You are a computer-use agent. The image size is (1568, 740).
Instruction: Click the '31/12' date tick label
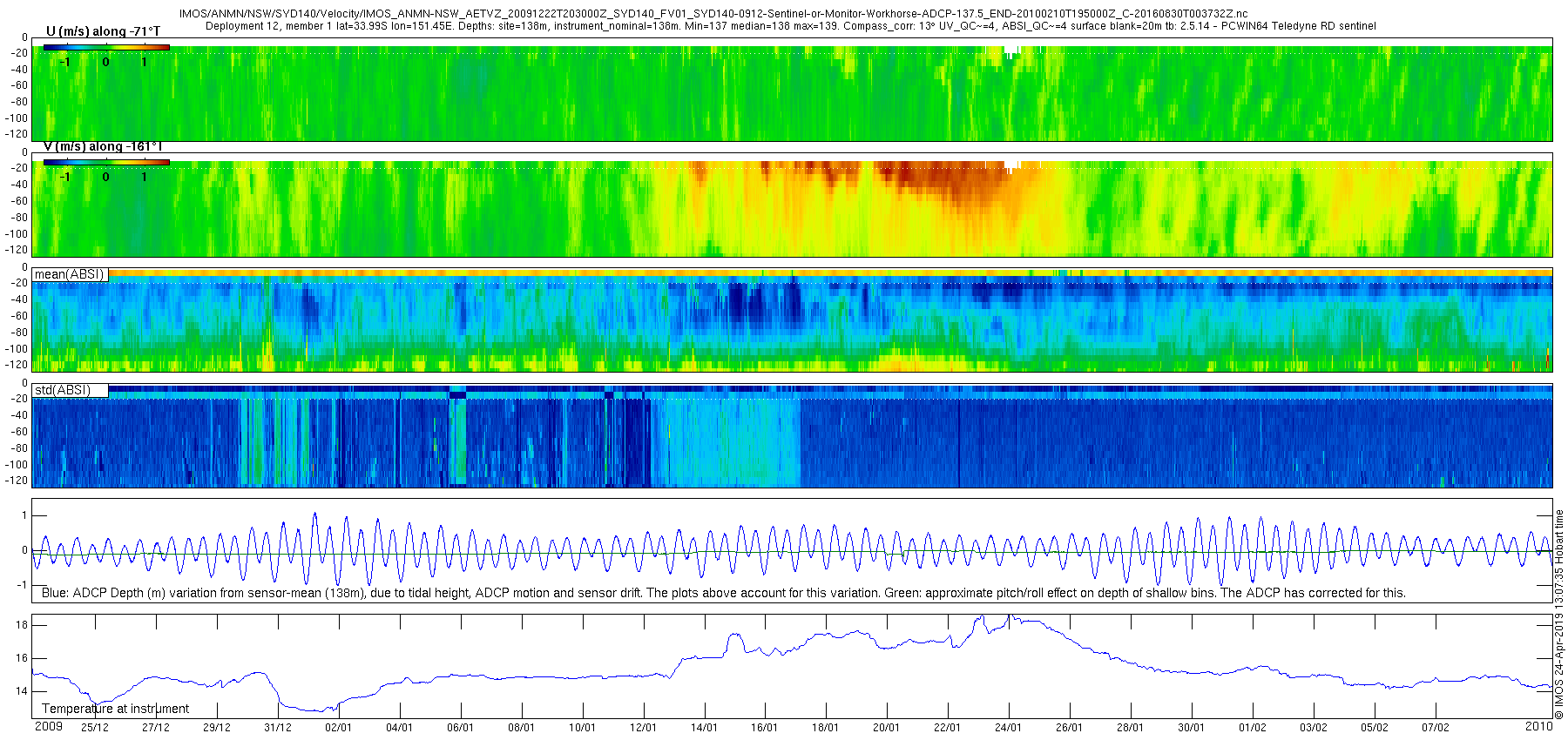pyautogui.click(x=278, y=728)
